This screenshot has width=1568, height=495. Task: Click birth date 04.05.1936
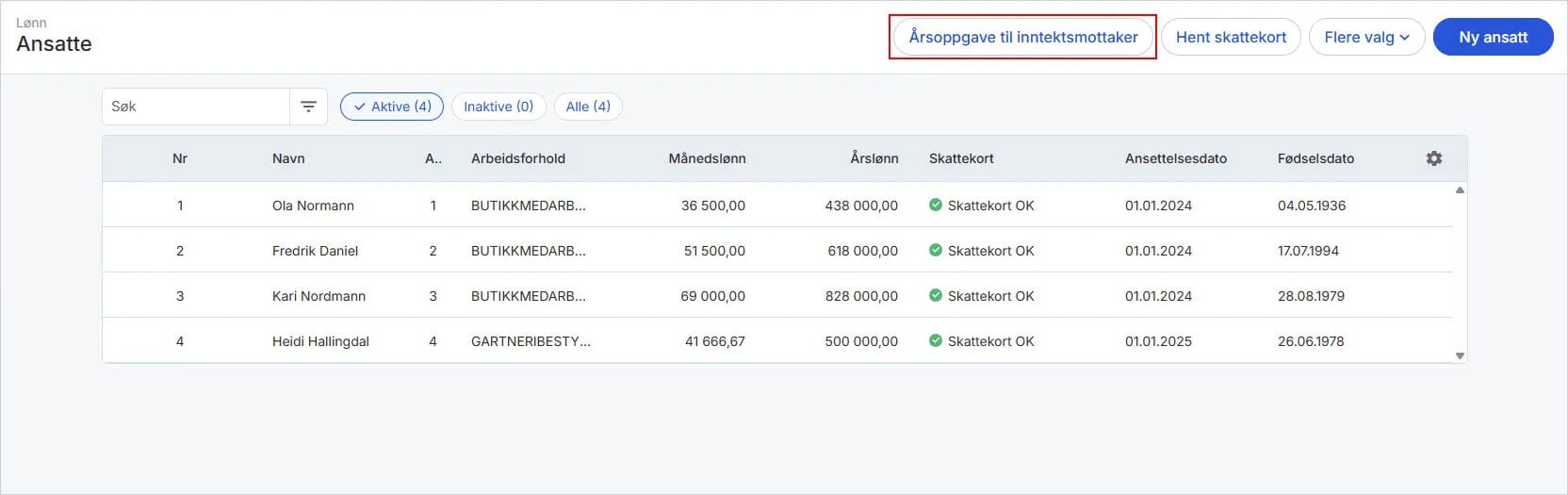1312,206
